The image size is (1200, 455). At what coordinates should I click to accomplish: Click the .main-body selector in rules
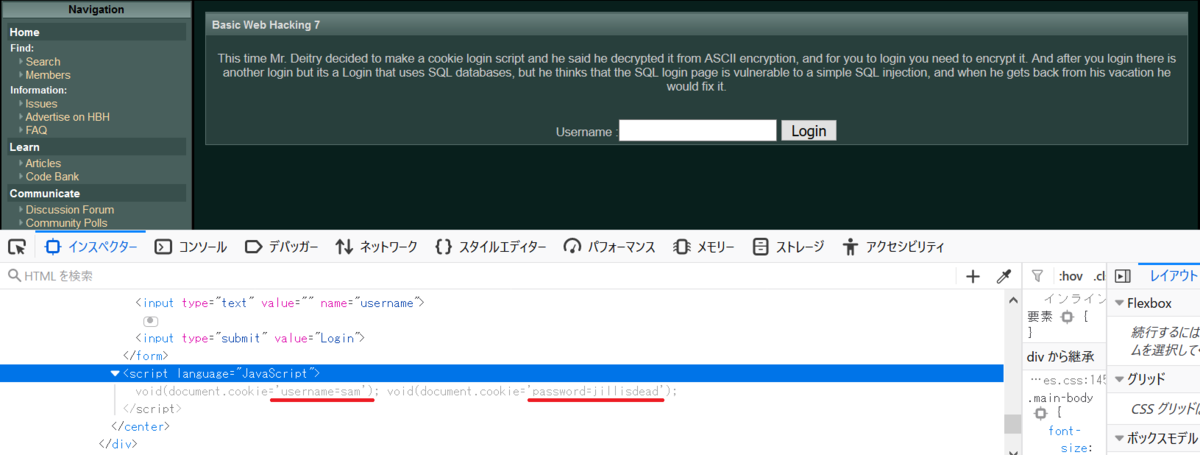[1061, 398]
